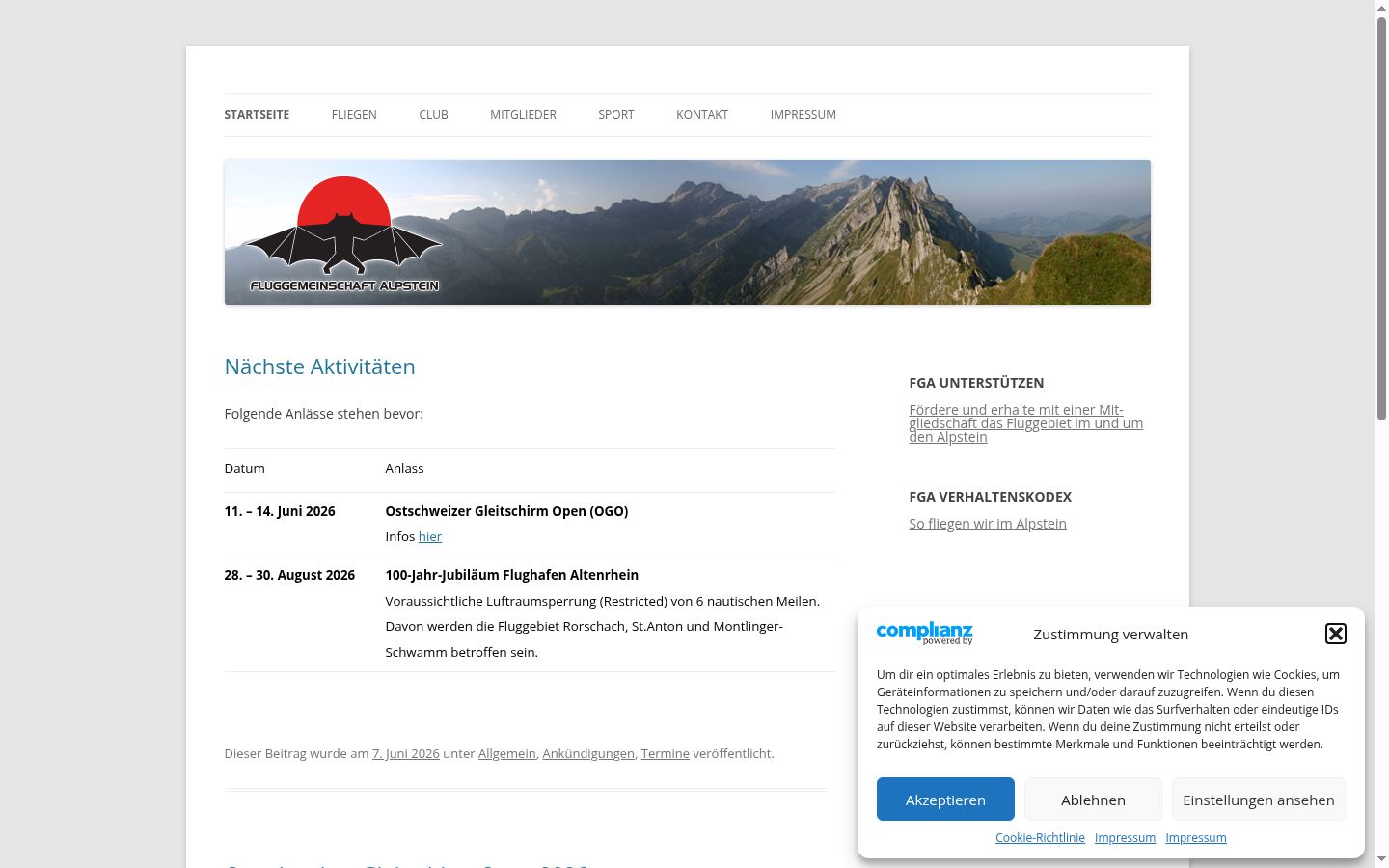Click 'Folgende Anlässe stehen bevor:' text
Viewport: 1389px width, 868px height.
[x=324, y=414]
